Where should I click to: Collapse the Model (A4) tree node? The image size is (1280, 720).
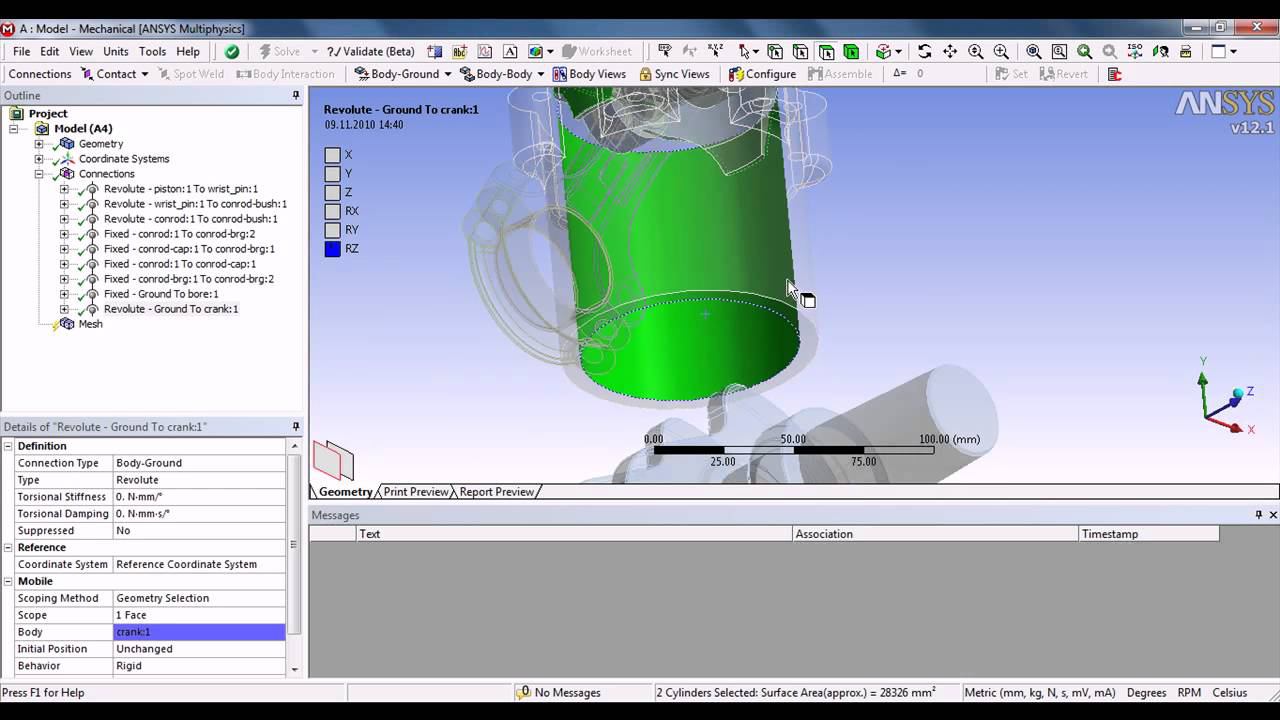(x=14, y=129)
